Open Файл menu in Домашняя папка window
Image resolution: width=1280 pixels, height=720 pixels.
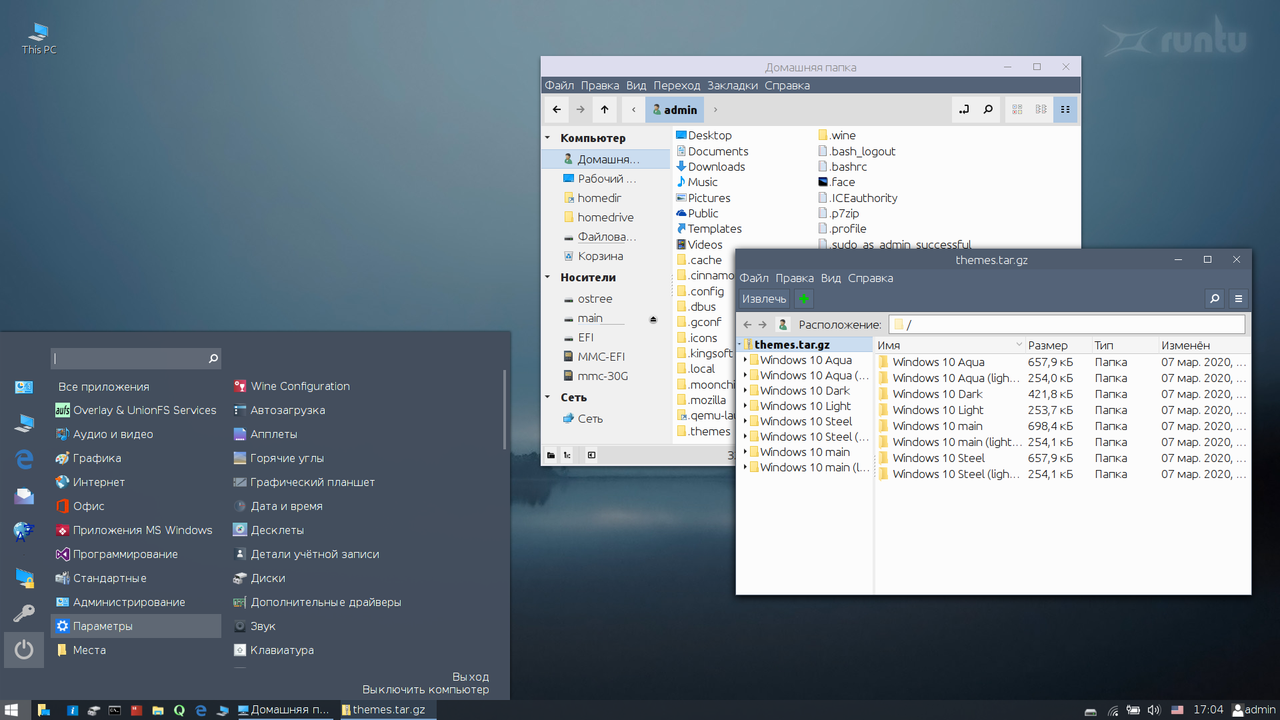coord(559,86)
